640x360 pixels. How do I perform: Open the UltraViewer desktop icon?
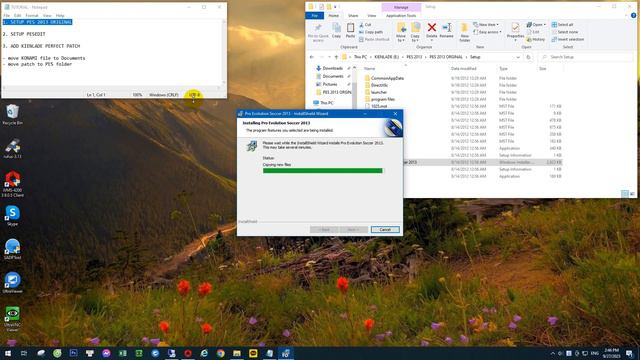[x=12, y=283]
